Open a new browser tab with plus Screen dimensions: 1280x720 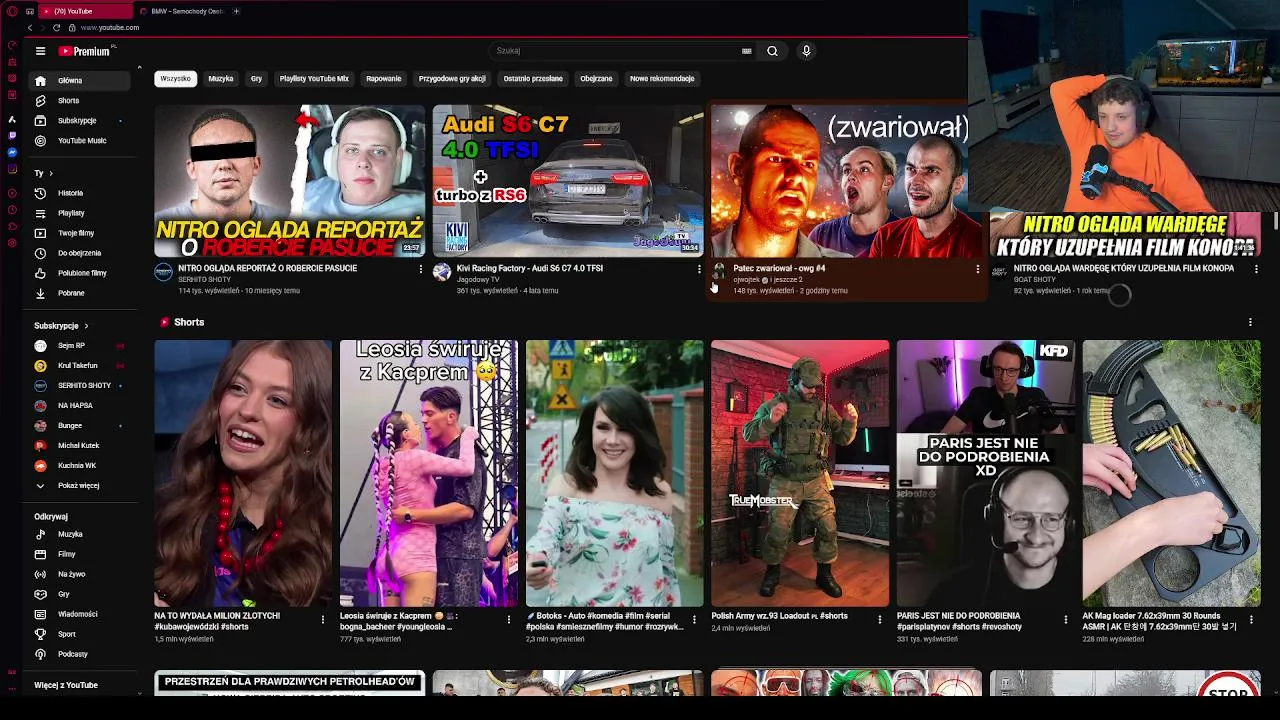236,11
